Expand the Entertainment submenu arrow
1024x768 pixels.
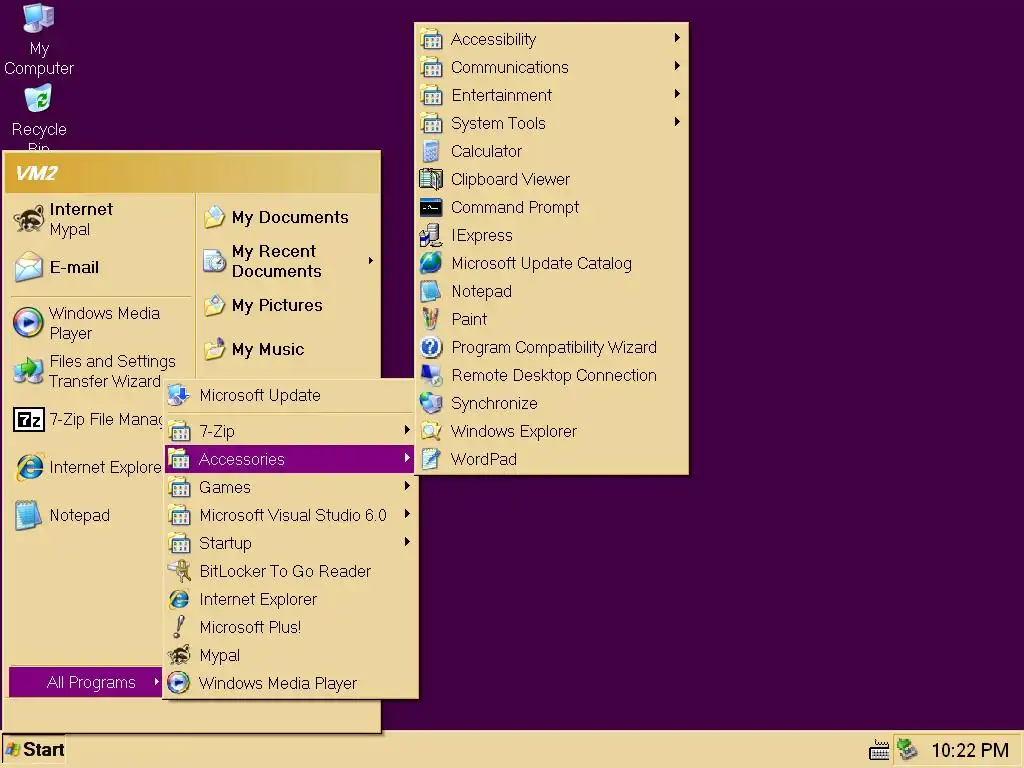[677, 94]
